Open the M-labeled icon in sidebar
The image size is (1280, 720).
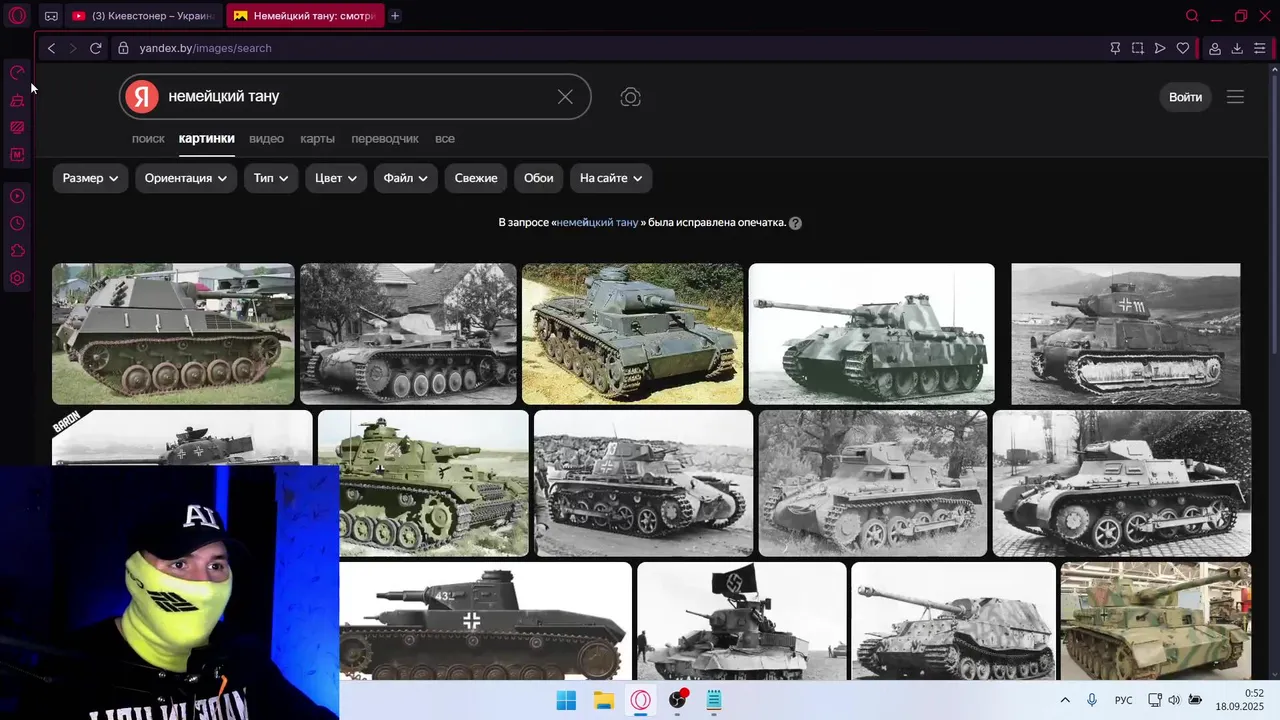pyautogui.click(x=17, y=155)
